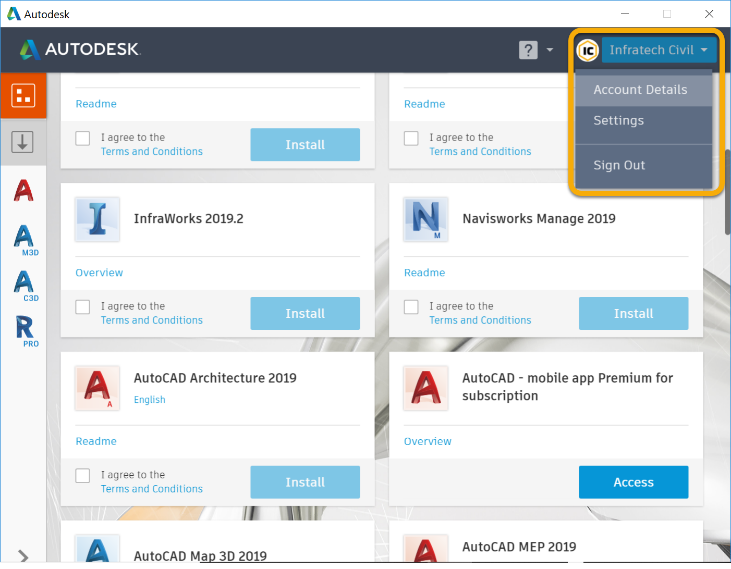Open the help dropdown arrow
The image size is (731, 569).
pos(550,50)
